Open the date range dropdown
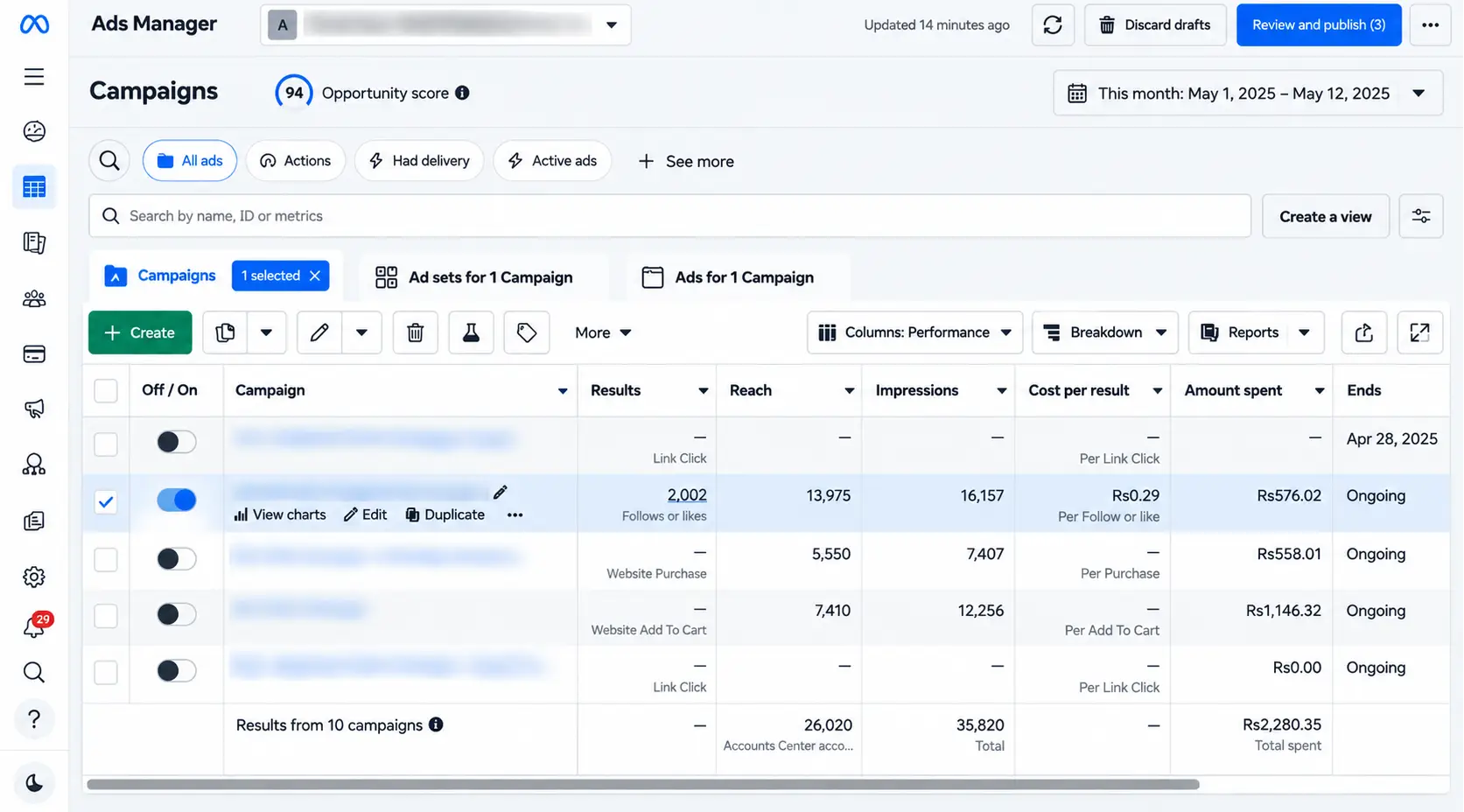This screenshot has width=1464, height=812. 1248,93
